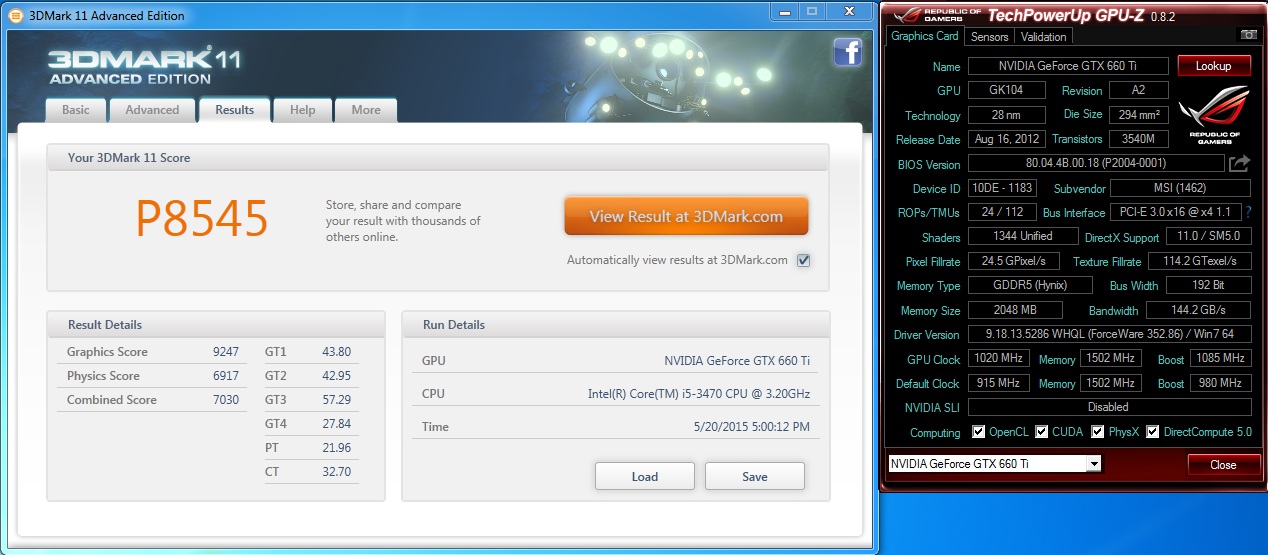Click the CT result 32.70
This screenshot has height=555, width=1268.
[336, 472]
